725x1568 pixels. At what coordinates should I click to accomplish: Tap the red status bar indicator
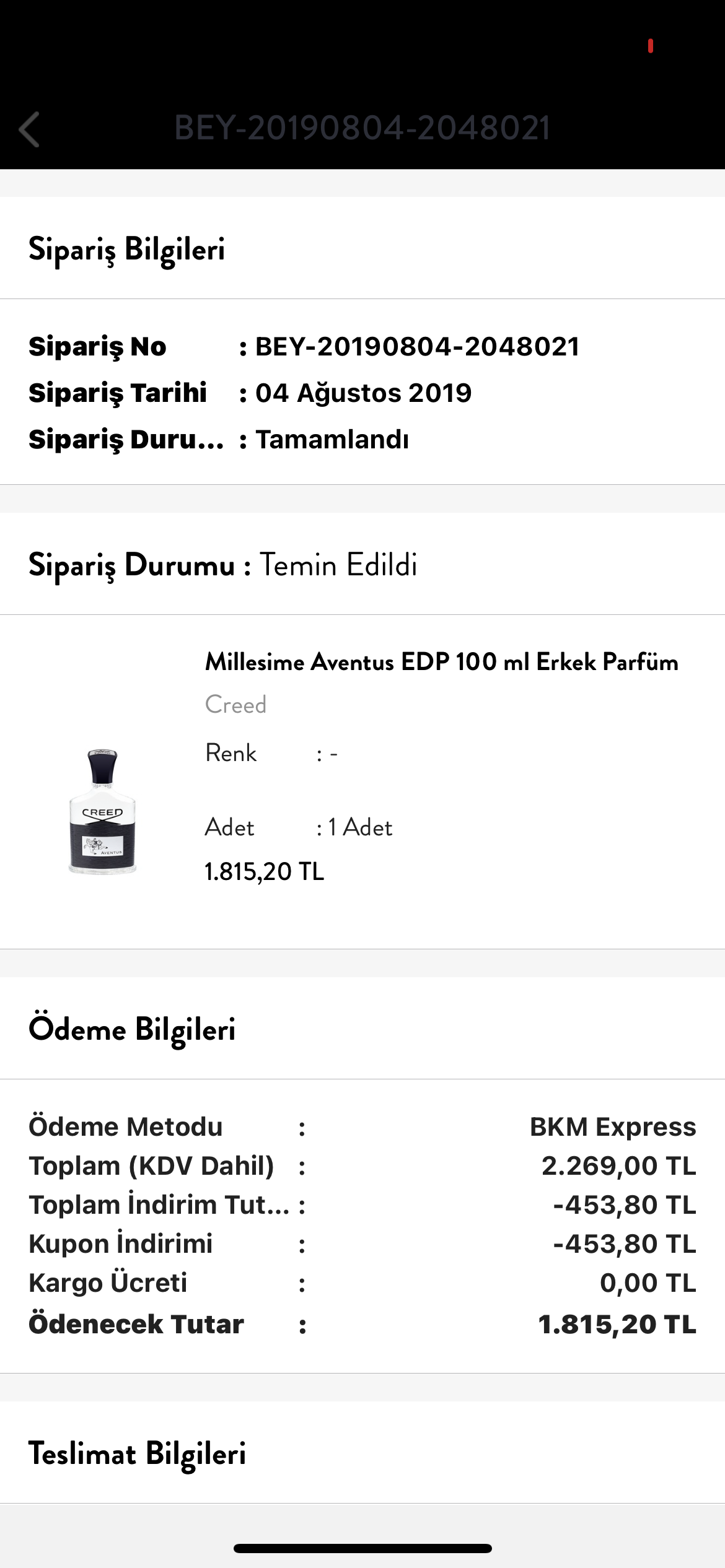click(x=651, y=46)
